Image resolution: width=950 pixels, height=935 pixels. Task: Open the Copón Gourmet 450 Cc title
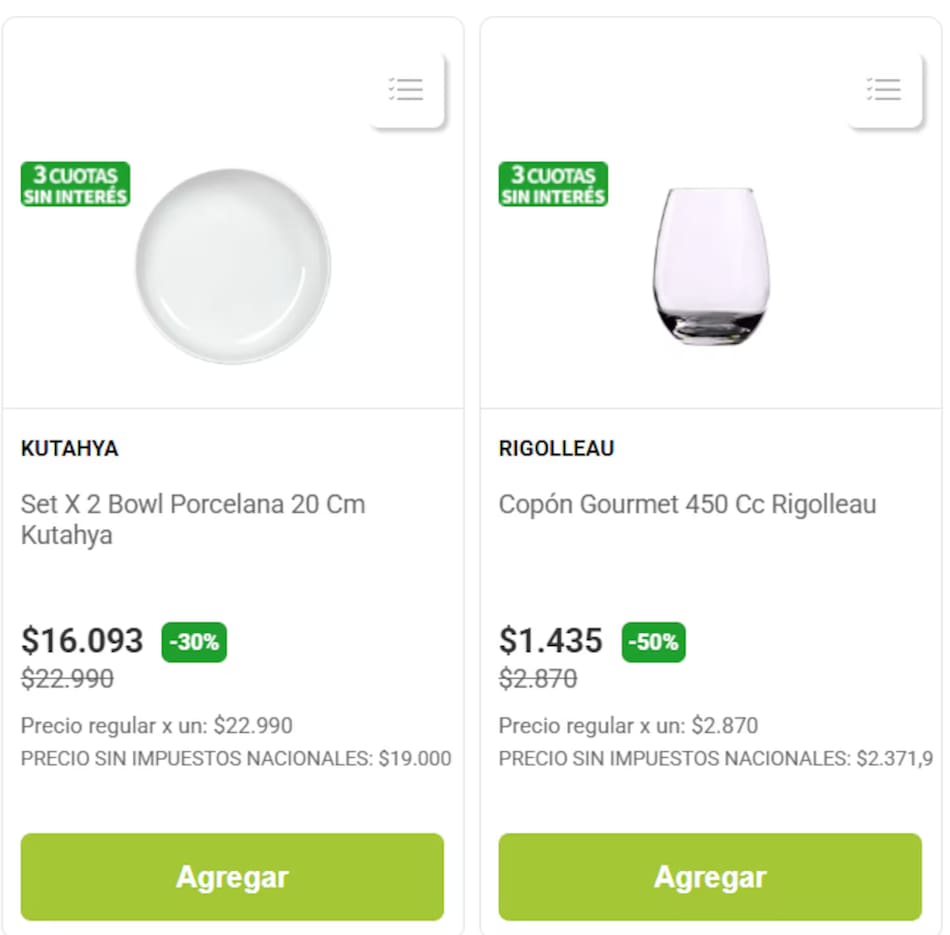[687, 504]
